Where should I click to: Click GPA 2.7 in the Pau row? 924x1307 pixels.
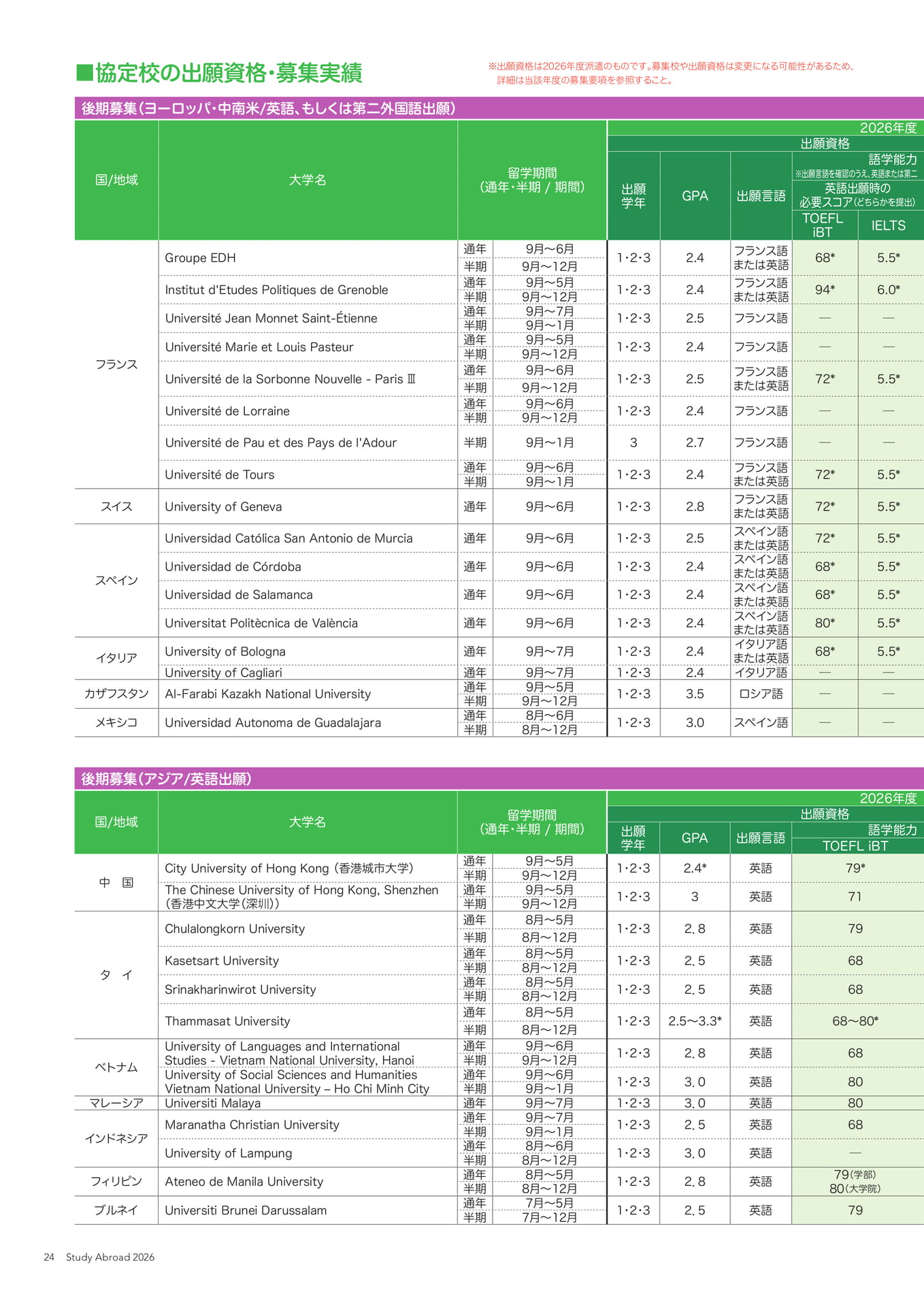pyautogui.click(x=695, y=442)
